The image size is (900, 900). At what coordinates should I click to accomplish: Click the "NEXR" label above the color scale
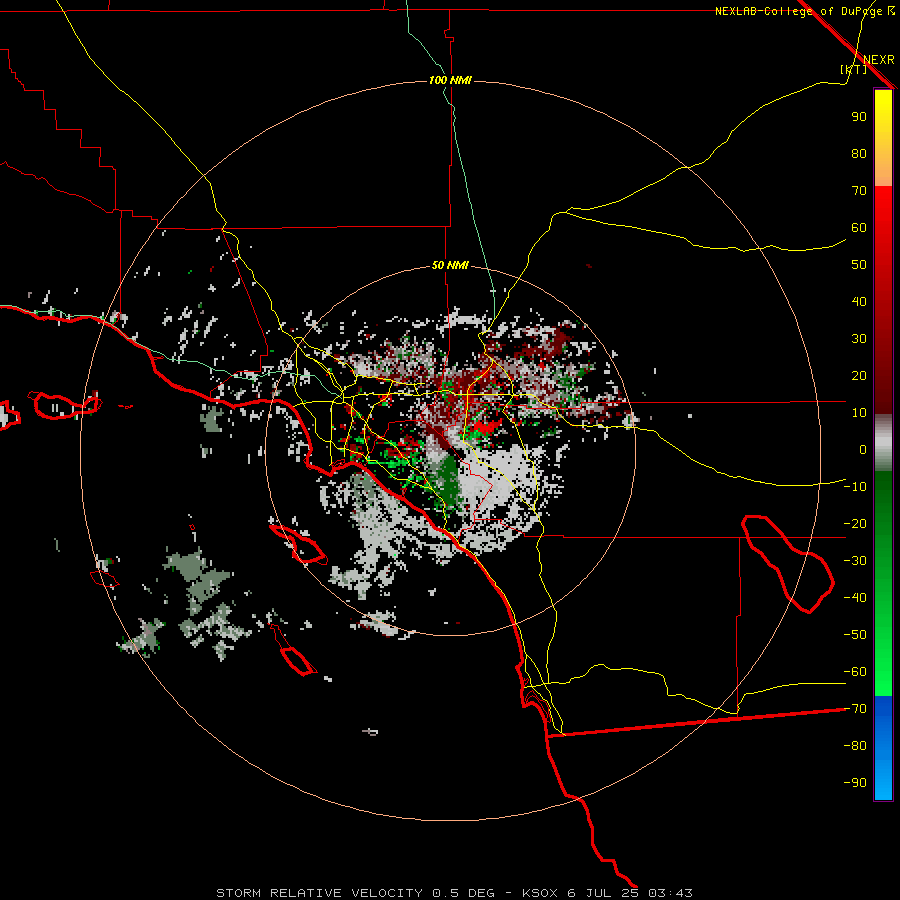[x=879, y=60]
